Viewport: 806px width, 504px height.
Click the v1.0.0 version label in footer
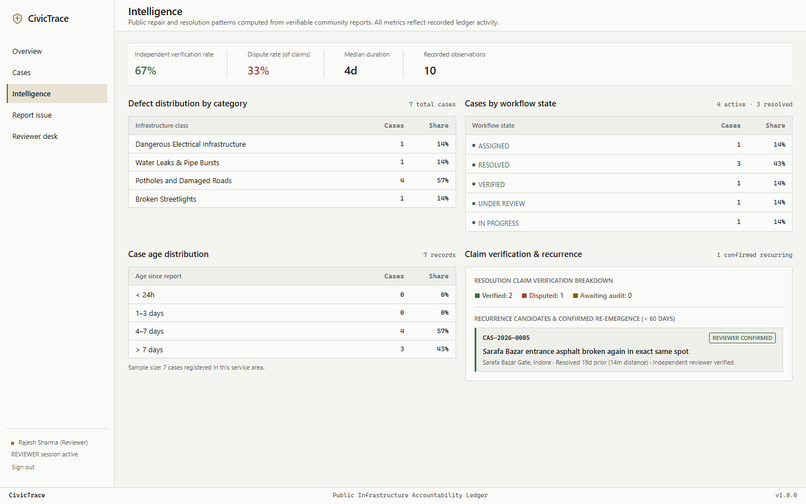(x=786, y=495)
